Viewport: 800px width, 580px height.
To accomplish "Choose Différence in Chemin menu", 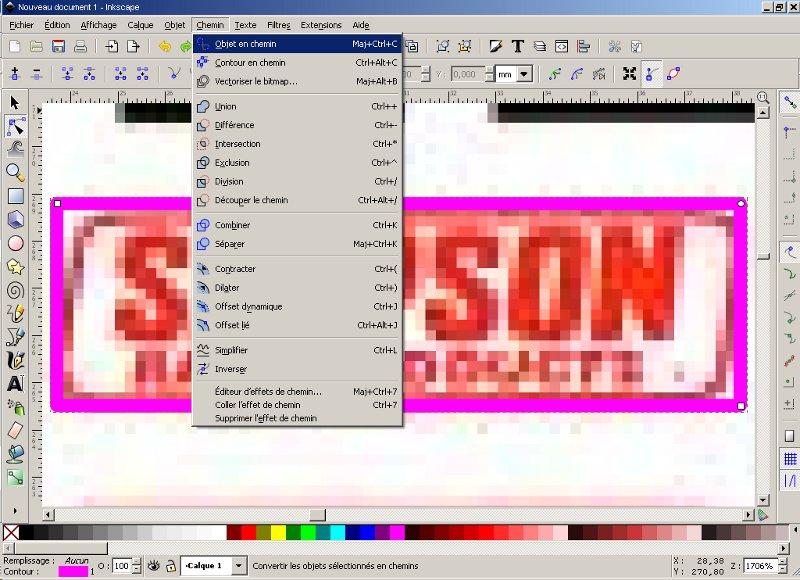I will (297, 125).
